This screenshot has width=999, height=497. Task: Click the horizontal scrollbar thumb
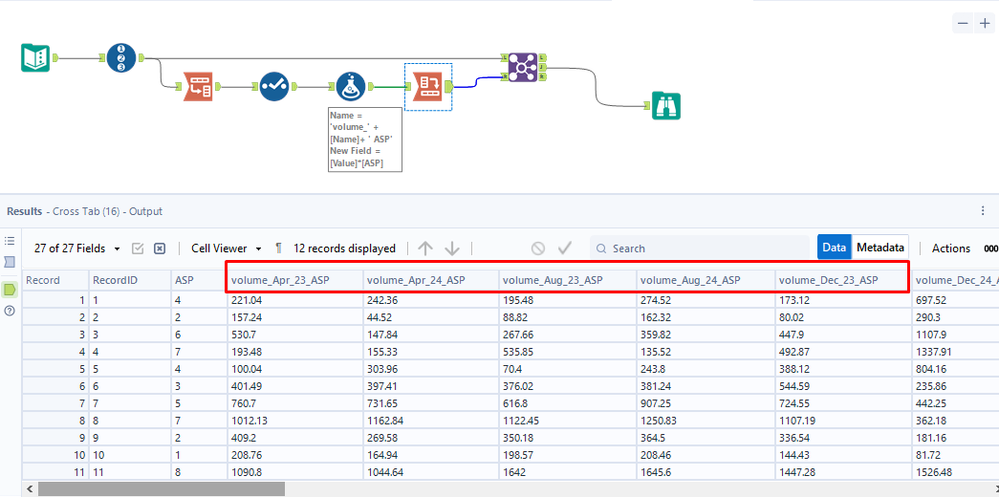pos(161,489)
